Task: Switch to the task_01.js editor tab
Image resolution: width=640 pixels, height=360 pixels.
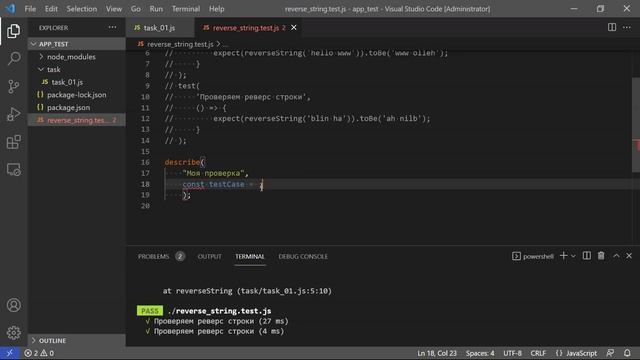Action: (160, 28)
